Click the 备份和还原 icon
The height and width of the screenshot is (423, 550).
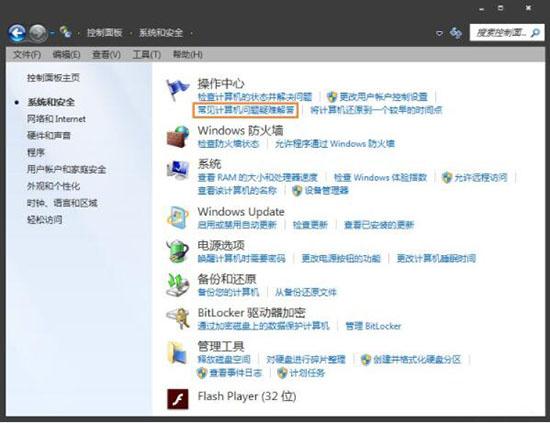tap(177, 285)
